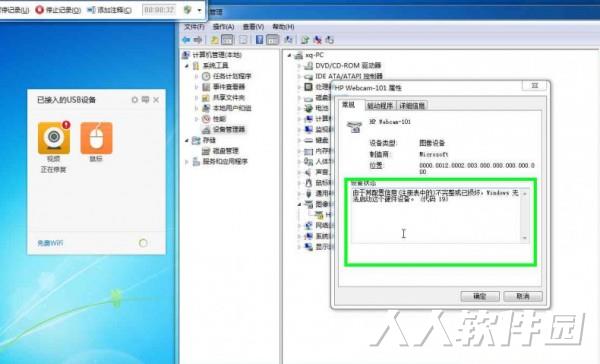Switch to the 驱动程序 tab

380,106
